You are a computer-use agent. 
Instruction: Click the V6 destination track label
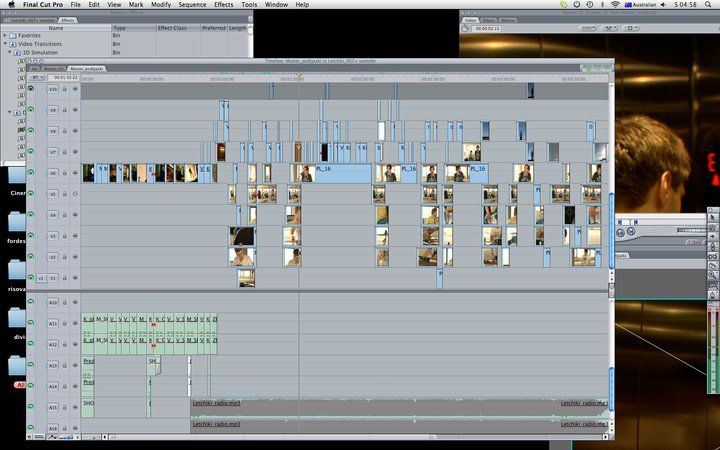pos(53,173)
